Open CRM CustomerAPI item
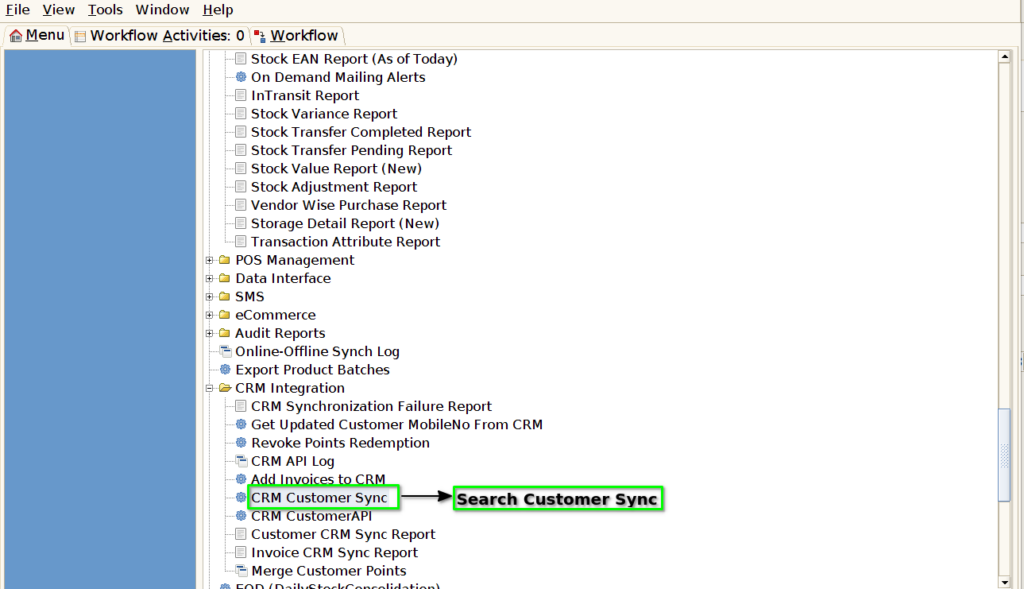This screenshot has width=1024, height=589. (312, 516)
